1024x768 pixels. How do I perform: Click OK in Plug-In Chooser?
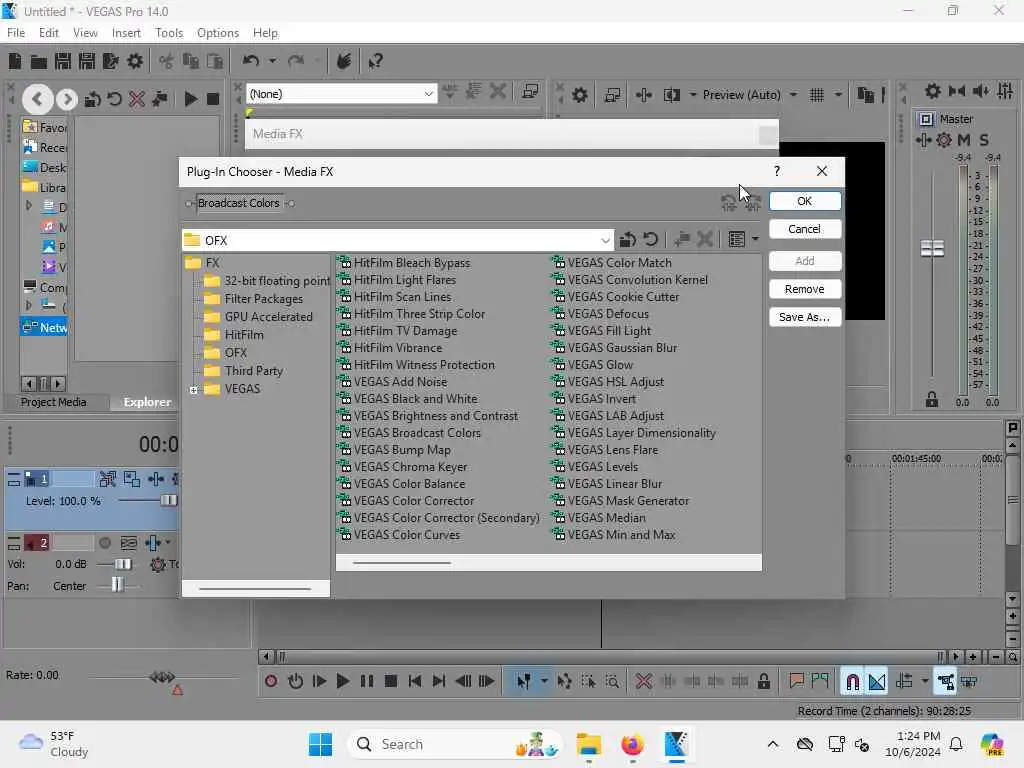pos(805,201)
